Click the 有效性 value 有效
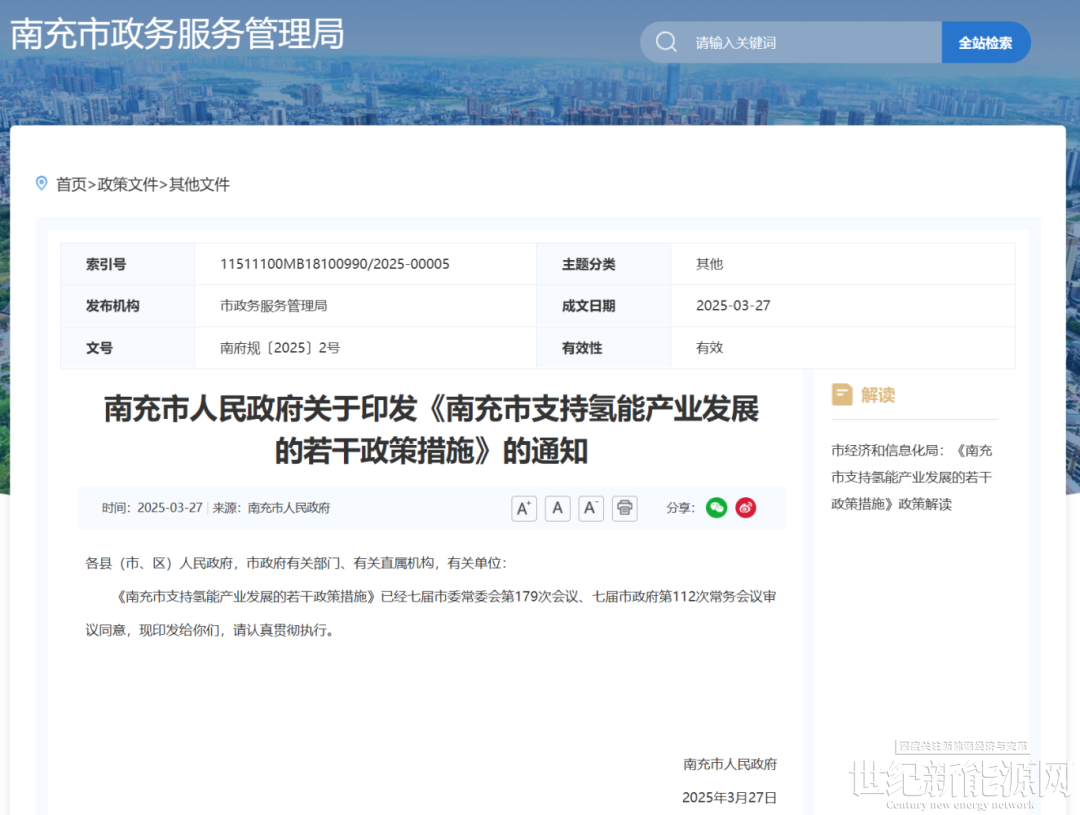The image size is (1080, 815). [x=709, y=348]
